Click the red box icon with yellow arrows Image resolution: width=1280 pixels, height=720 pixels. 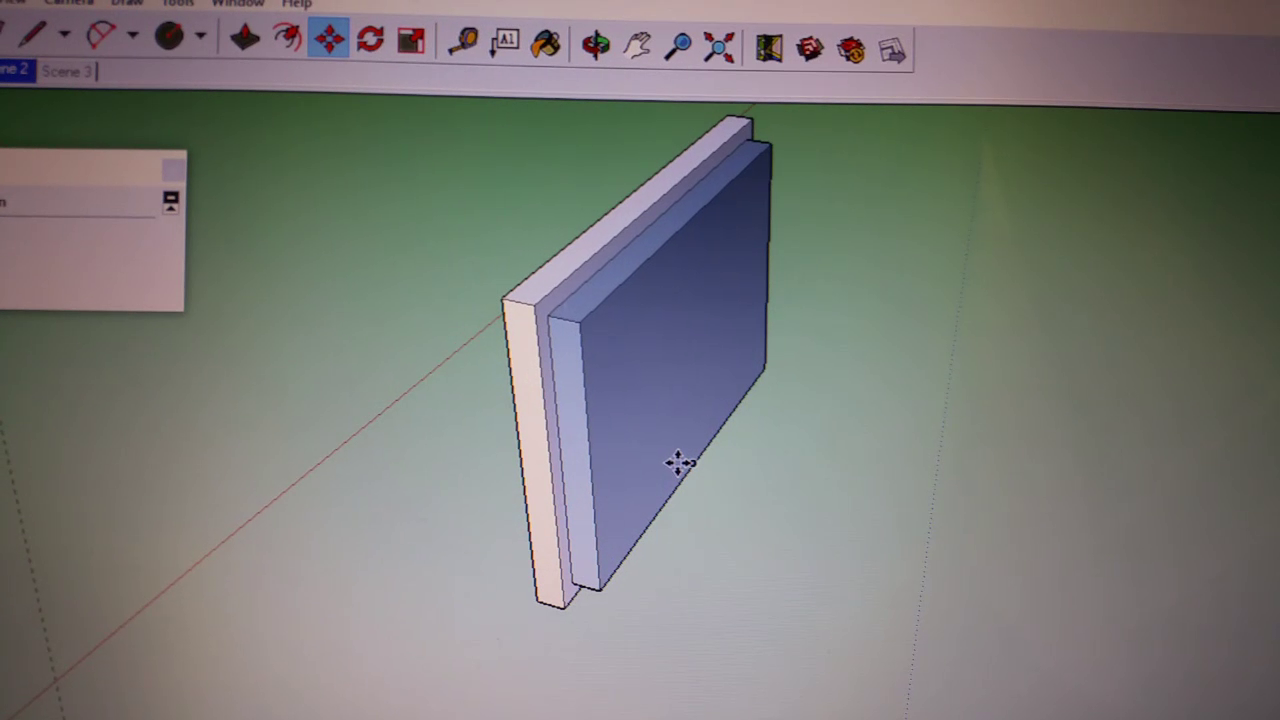tap(851, 49)
